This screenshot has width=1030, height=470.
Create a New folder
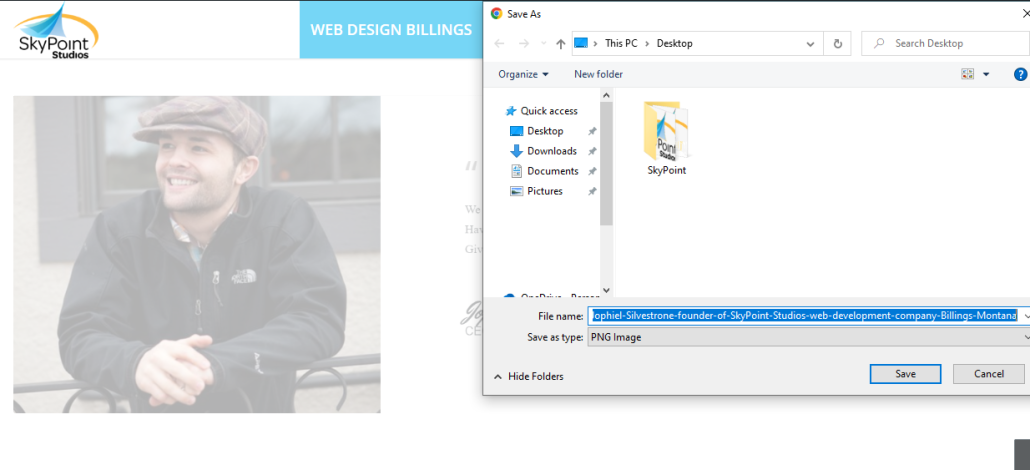pos(598,74)
